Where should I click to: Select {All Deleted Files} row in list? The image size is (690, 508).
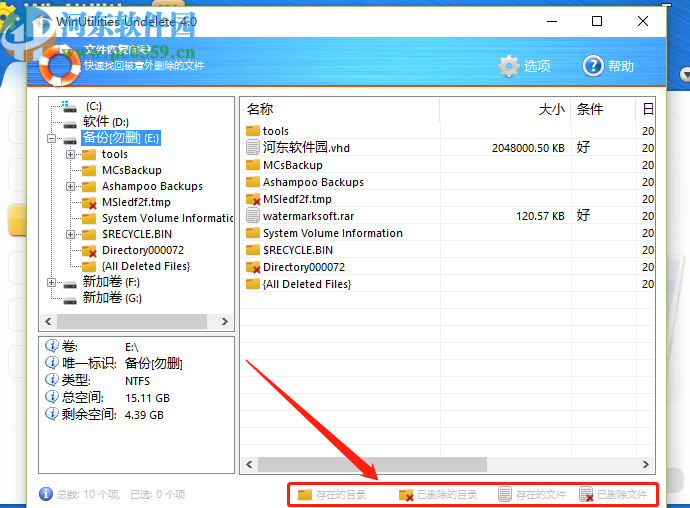pyautogui.click(x=448, y=284)
